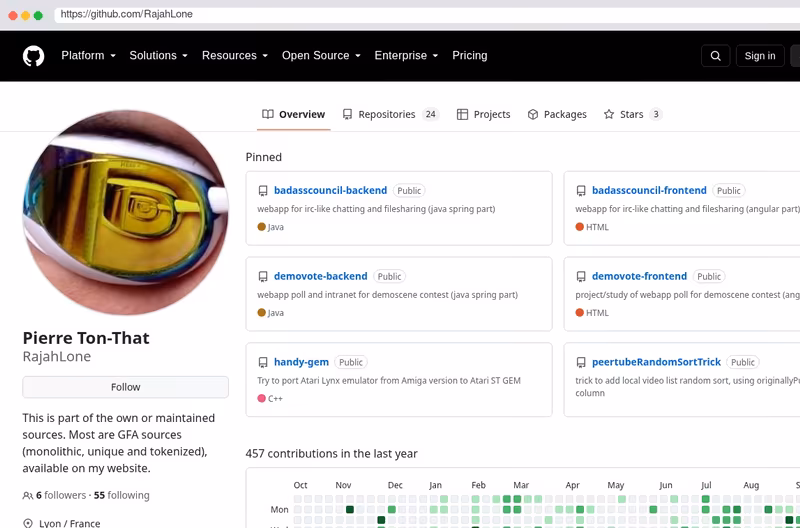Click the Stars tab star icon
Screen dimensions: 800x528
(x=609, y=114)
